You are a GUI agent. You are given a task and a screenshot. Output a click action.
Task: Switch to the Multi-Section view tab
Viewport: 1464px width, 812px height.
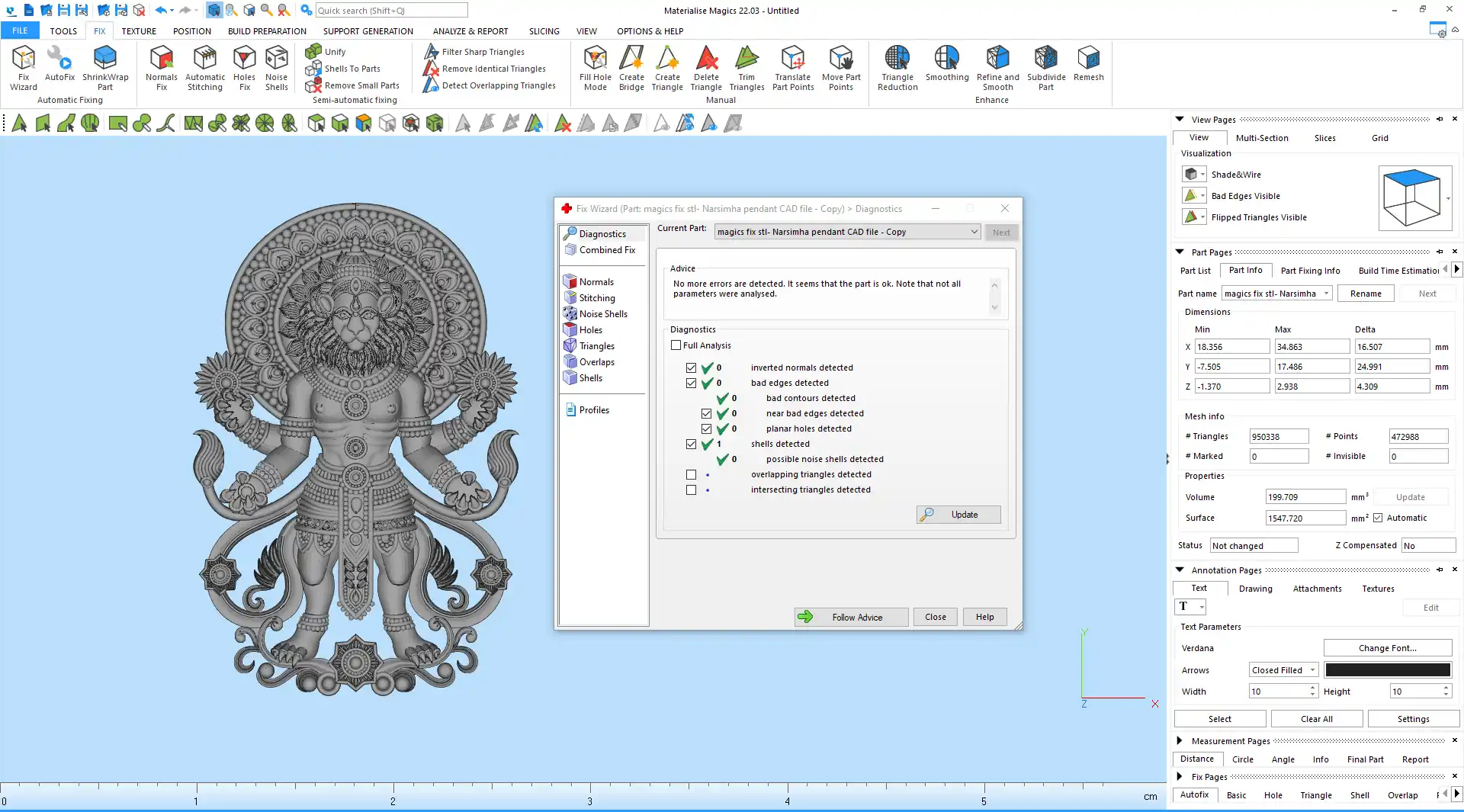coord(1261,138)
